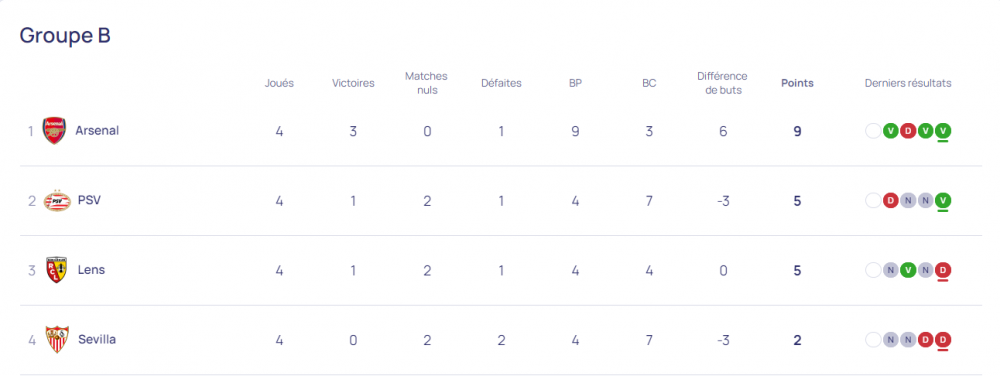Click the Sevilla club crest

(57, 340)
